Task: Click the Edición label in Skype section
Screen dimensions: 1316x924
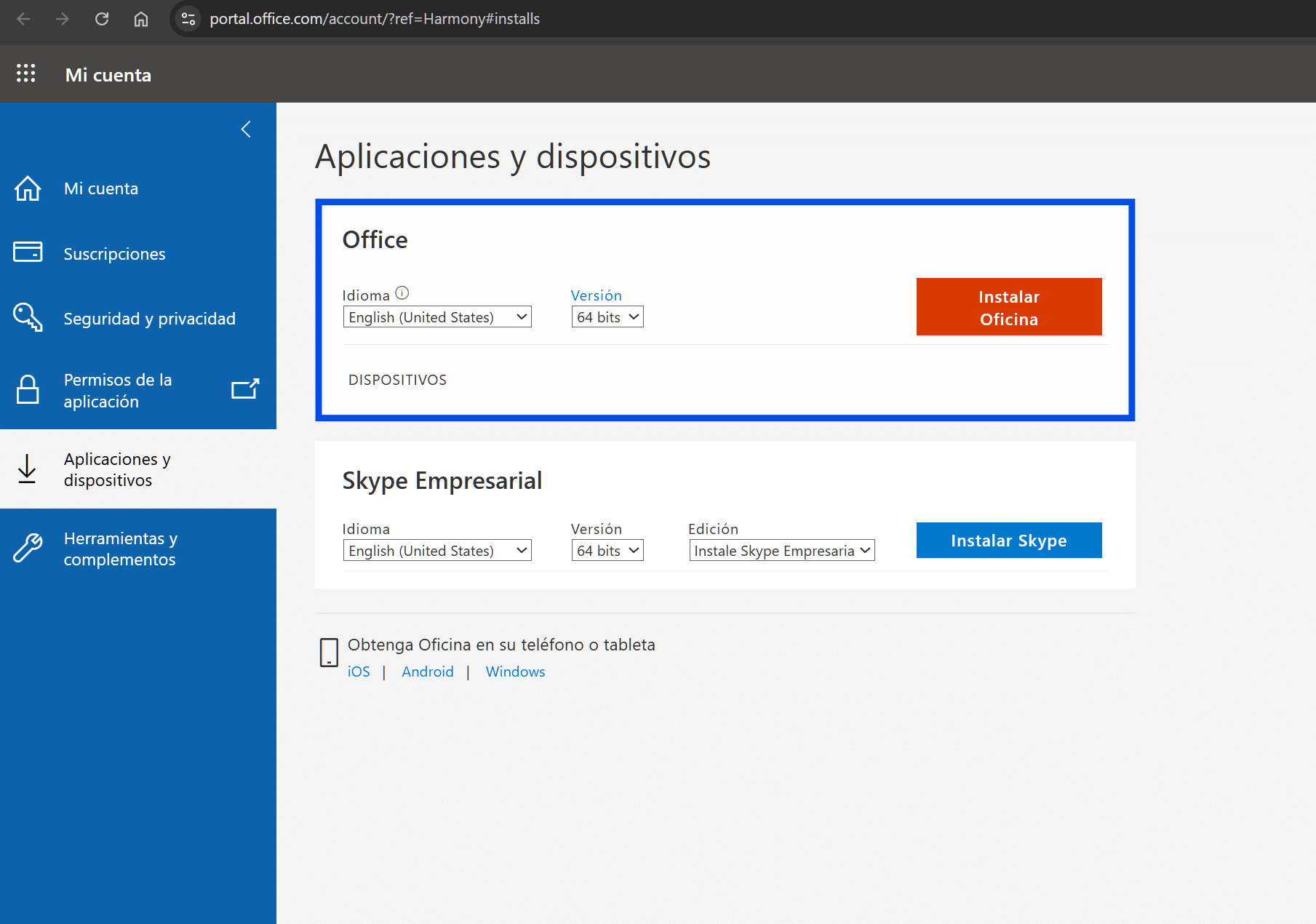Action: point(714,529)
